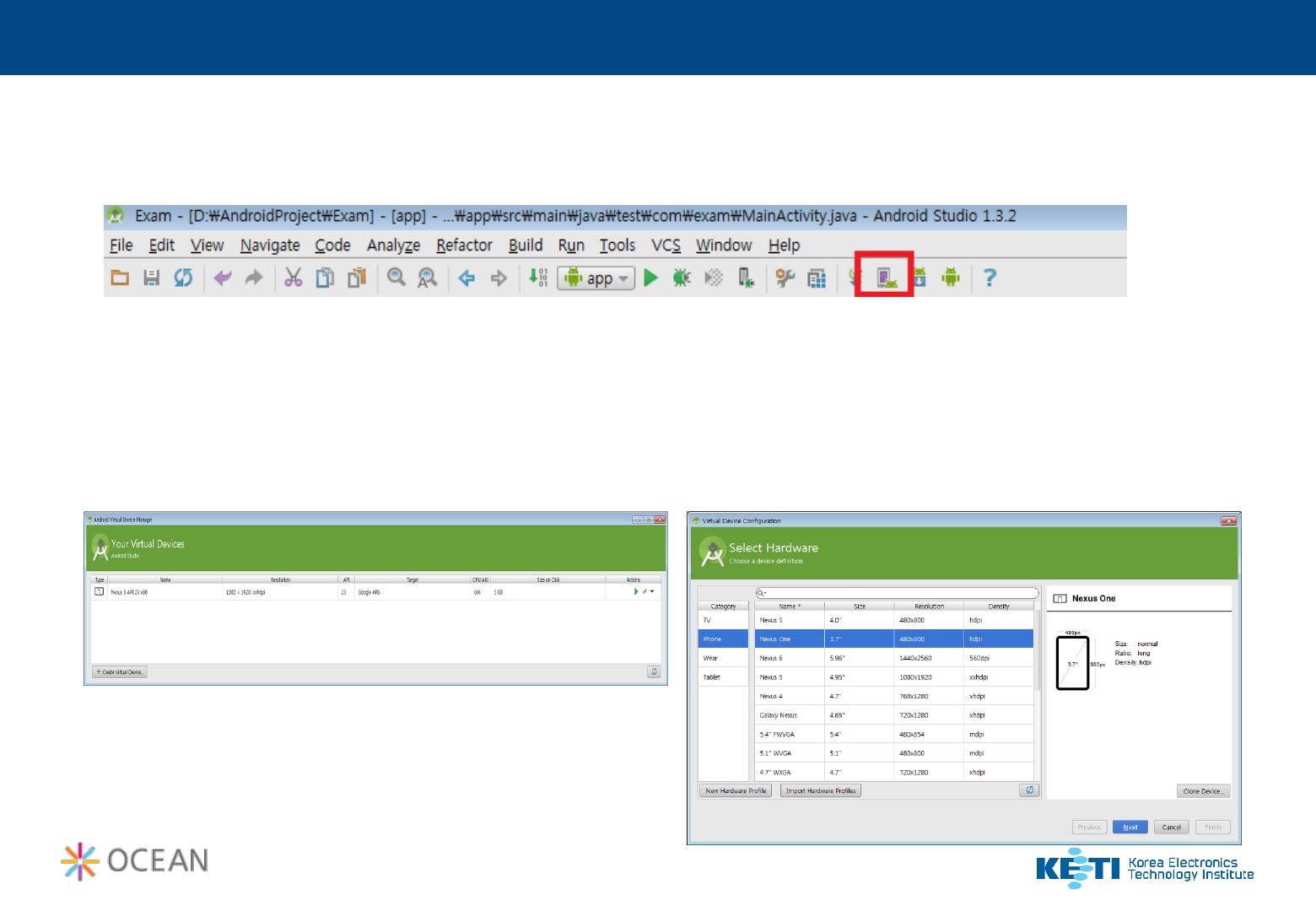Viewport: 1316px width, 911px height.
Task: Click the Save All floppy disk icon
Action: (x=152, y=278)
